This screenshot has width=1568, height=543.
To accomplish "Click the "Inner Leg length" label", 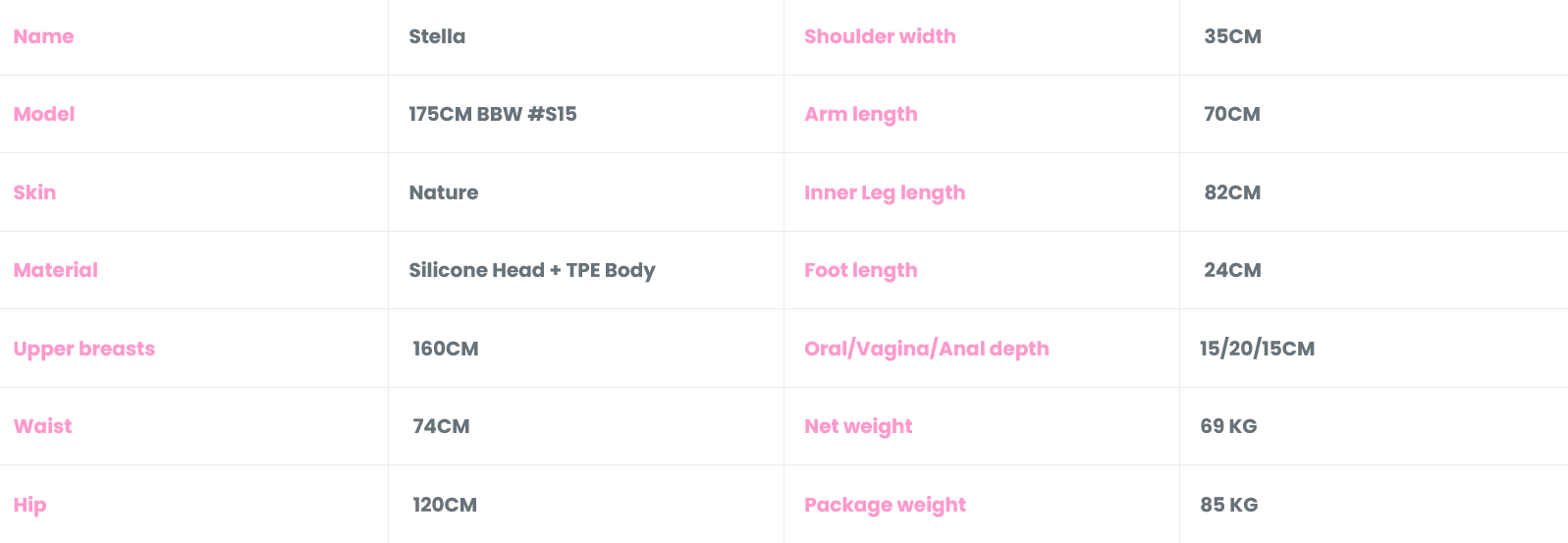I will coord(884,192).
